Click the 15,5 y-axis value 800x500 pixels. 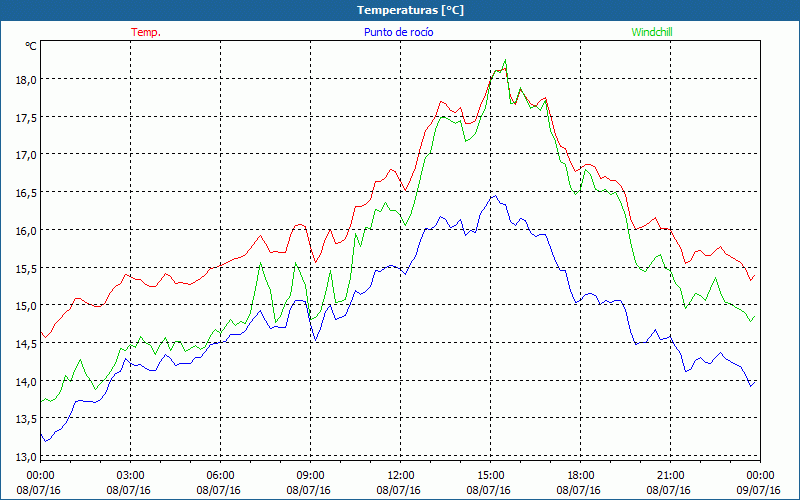27,268
